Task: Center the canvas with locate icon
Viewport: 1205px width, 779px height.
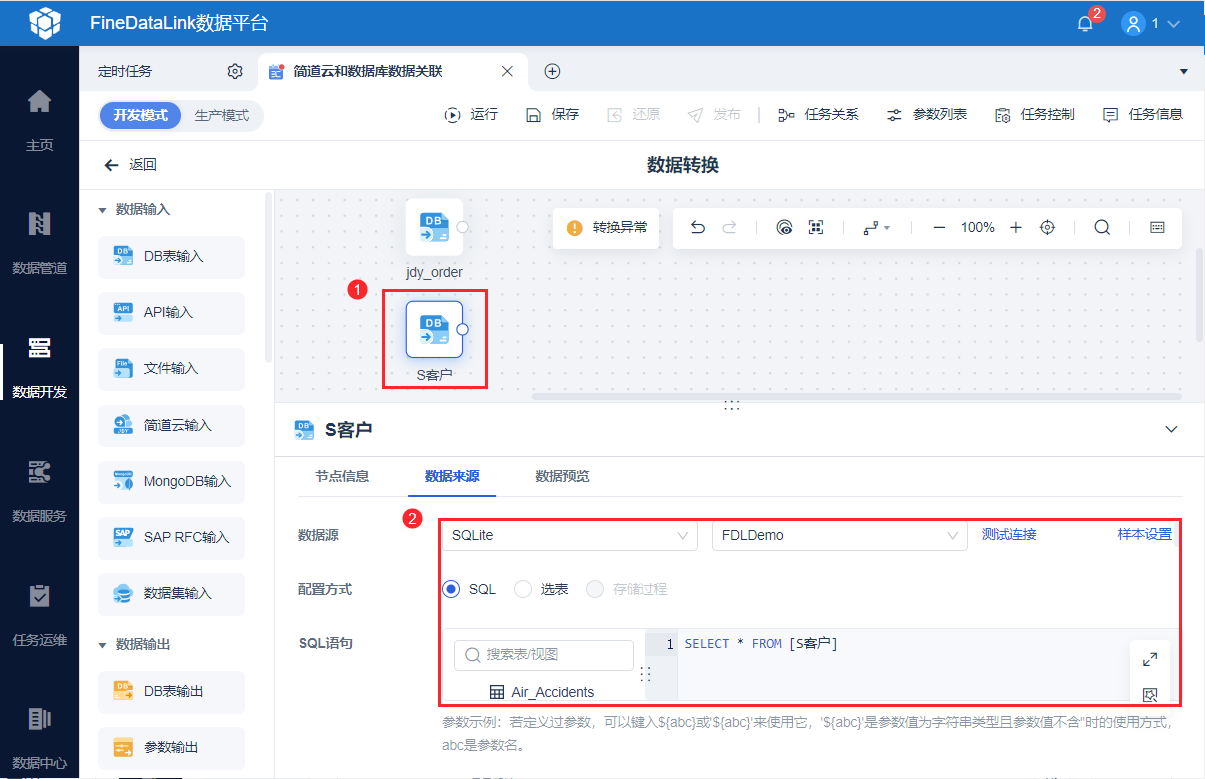Action: click(1047, 228)
